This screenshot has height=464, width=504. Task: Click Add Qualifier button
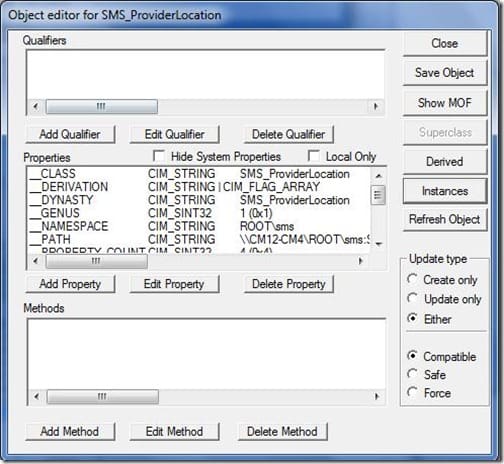[70, 134]
